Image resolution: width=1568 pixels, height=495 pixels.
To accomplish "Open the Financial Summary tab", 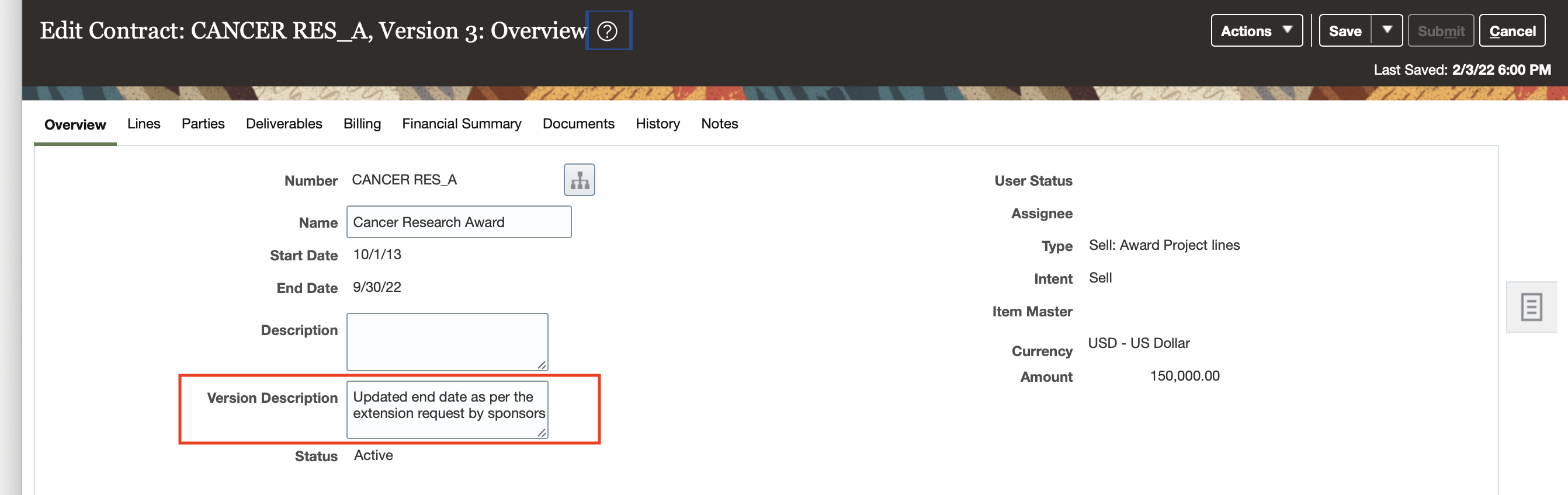I will [462, 123].
